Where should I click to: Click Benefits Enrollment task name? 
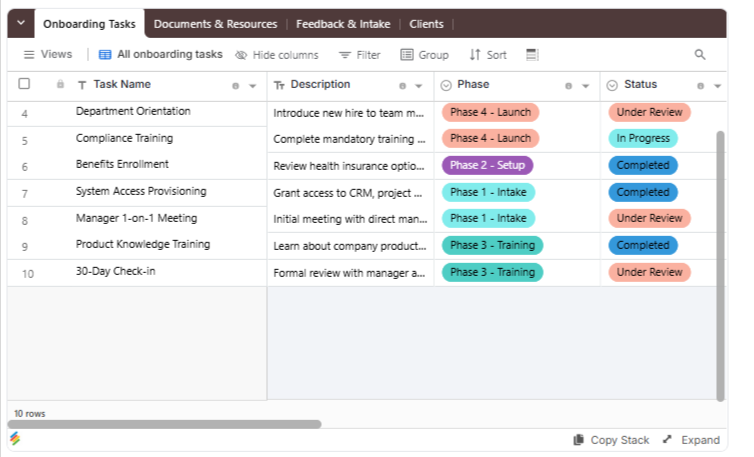point(122,164)
